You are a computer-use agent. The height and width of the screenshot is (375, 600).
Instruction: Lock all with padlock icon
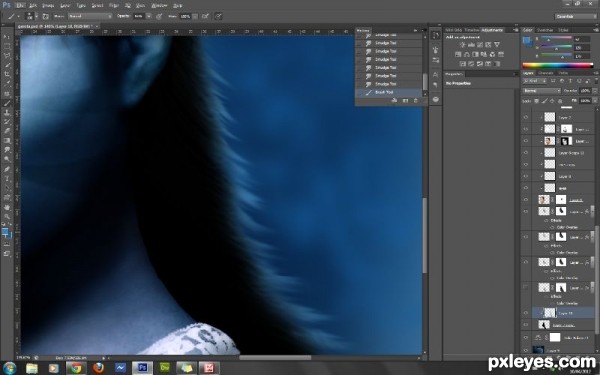click(x=560, y=101)
